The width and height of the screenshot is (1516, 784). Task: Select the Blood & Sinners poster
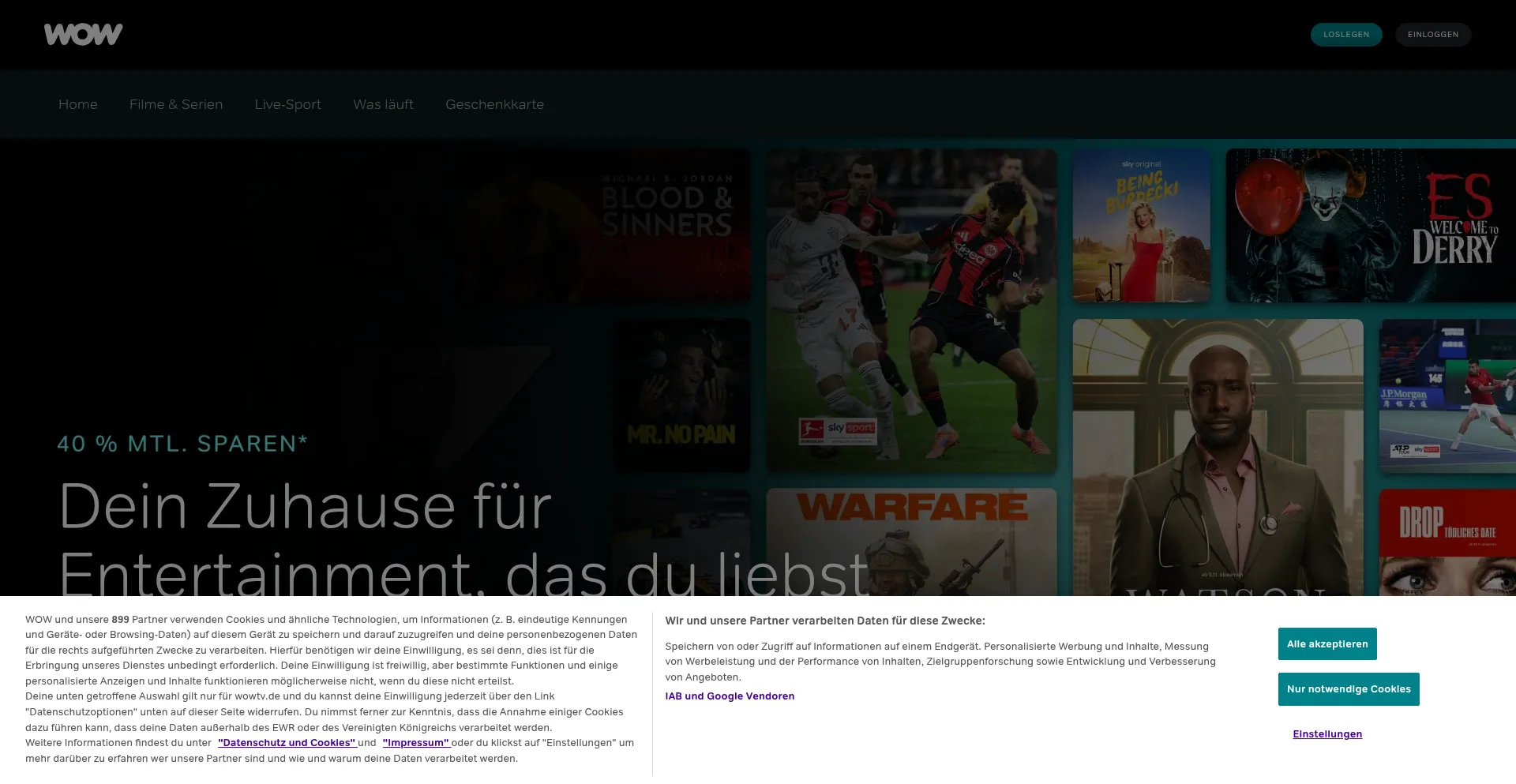click(667, 225)
